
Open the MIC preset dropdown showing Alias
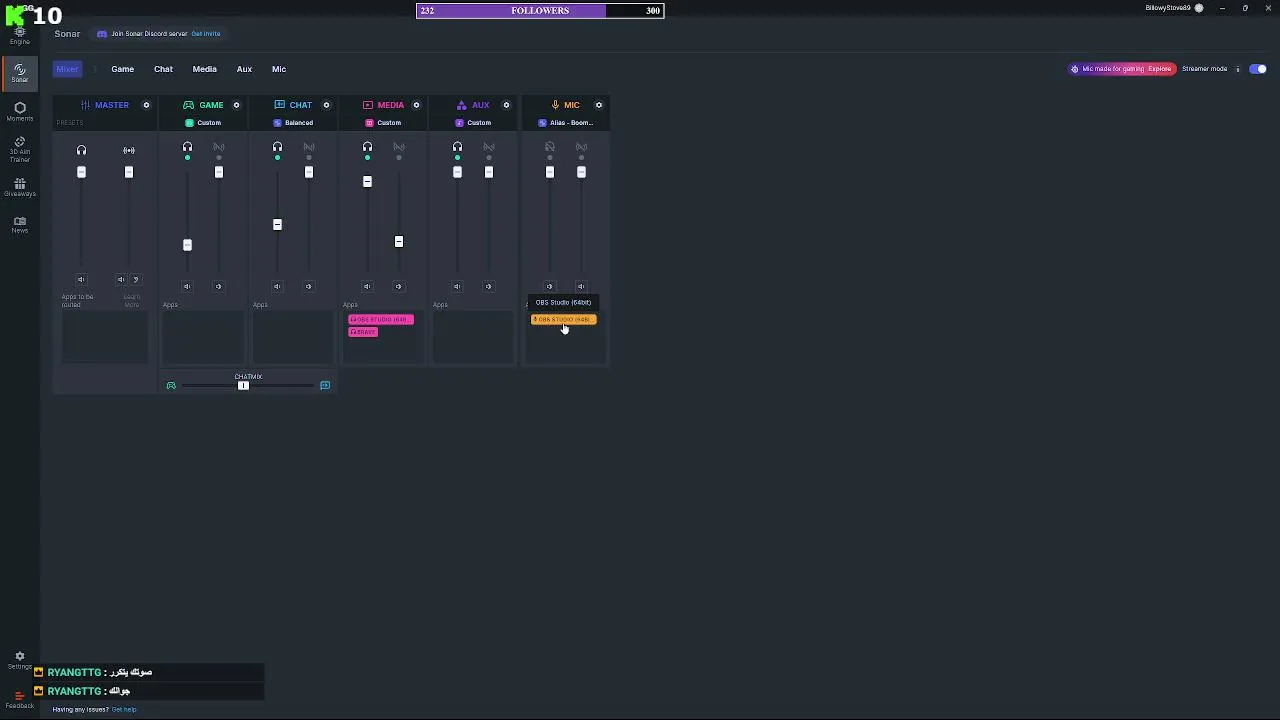click(x=566, y=123)
